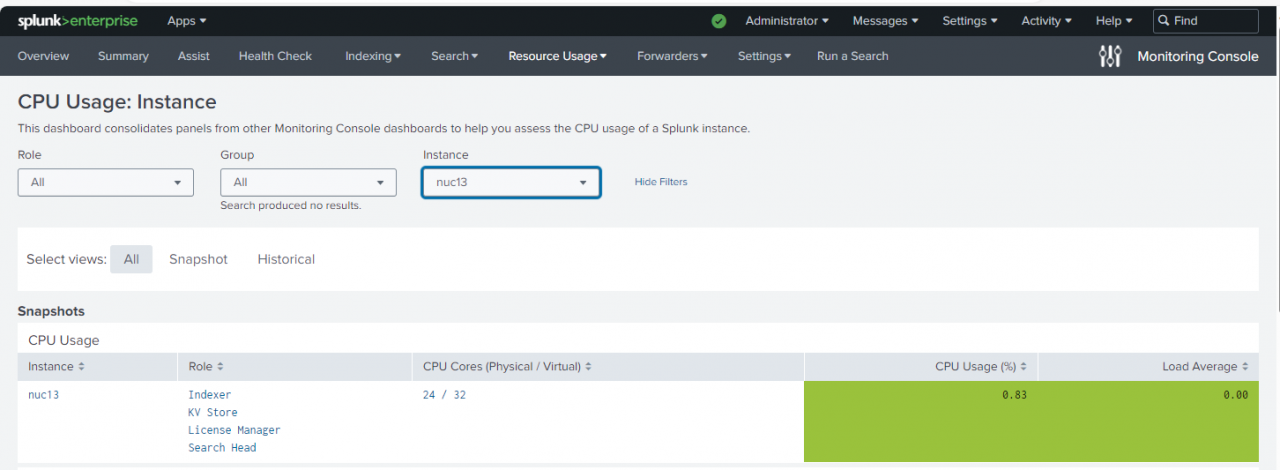
Task: Sort by CPU Usage (%) column arrows
Action: (x=1023, y=367)
